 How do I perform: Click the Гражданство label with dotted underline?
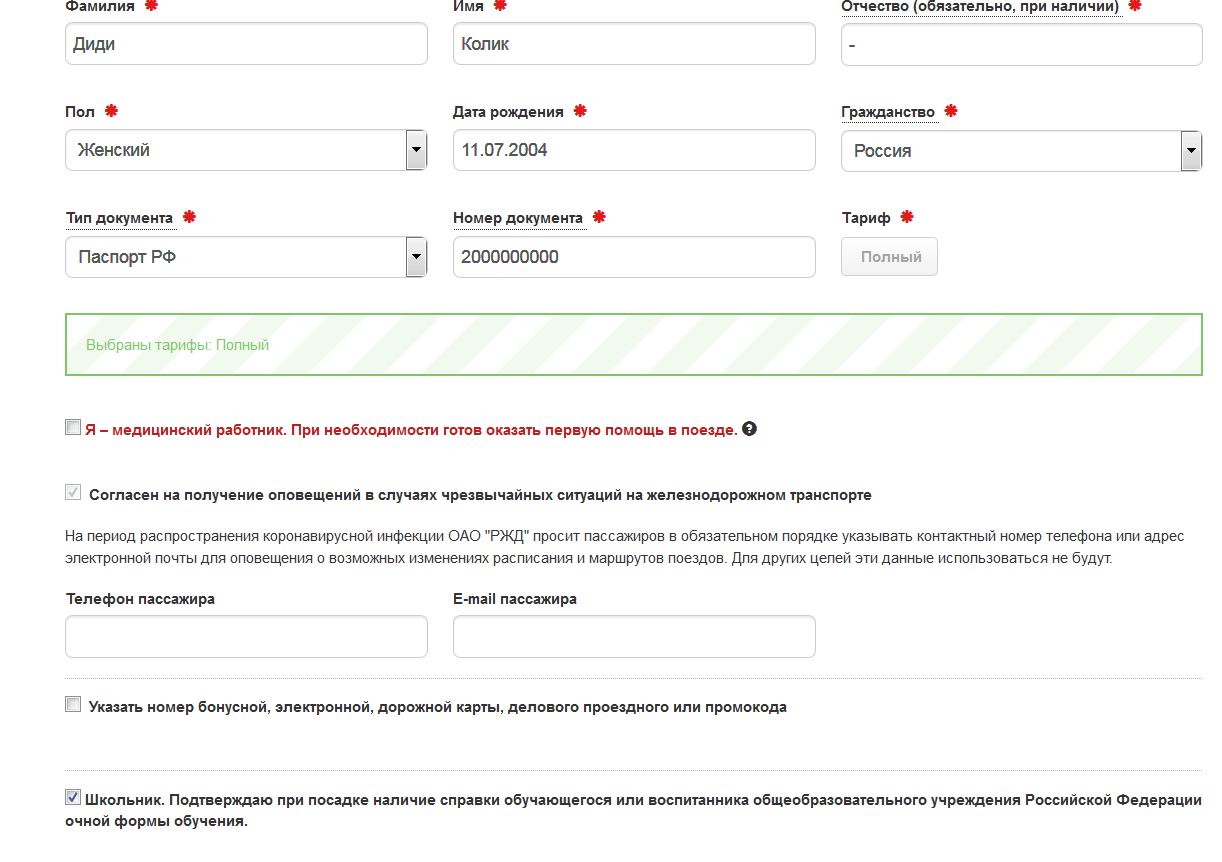click(888, 112)
